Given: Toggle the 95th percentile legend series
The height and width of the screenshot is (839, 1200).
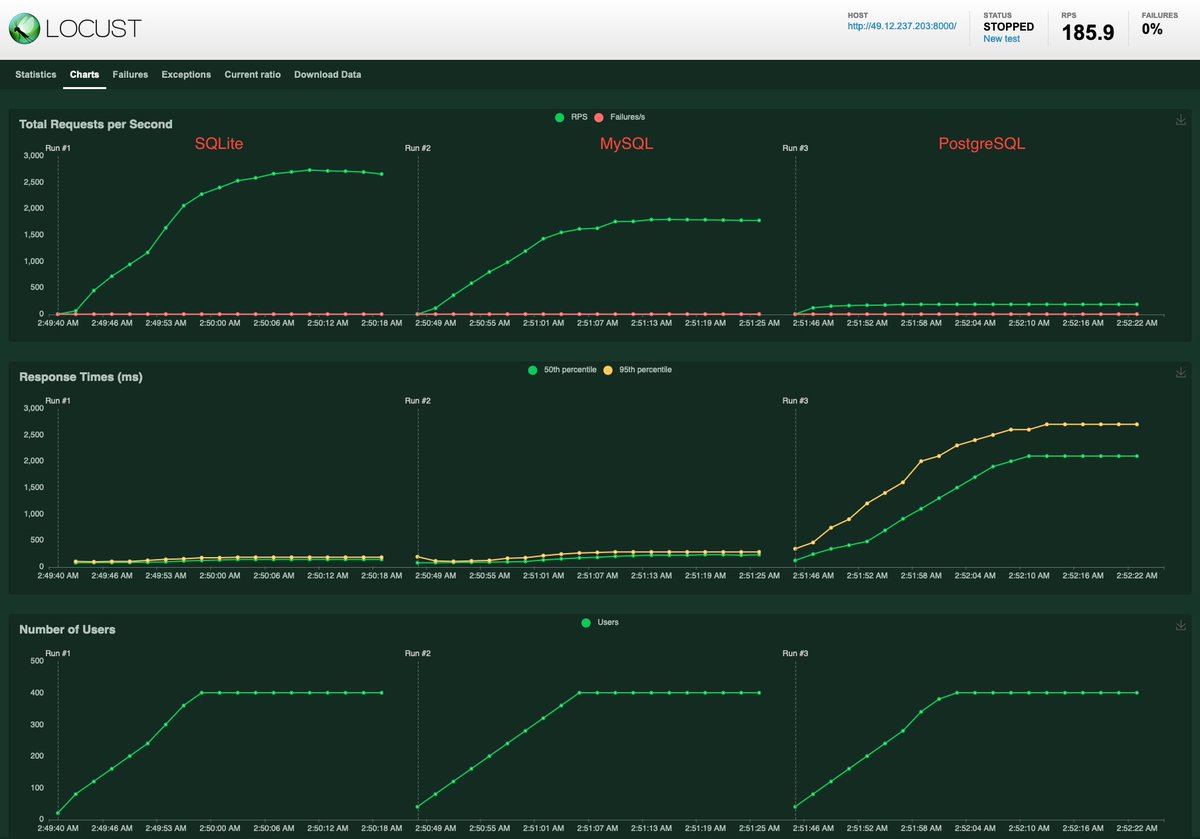Looking at the screenshot, I should [637, 369].
